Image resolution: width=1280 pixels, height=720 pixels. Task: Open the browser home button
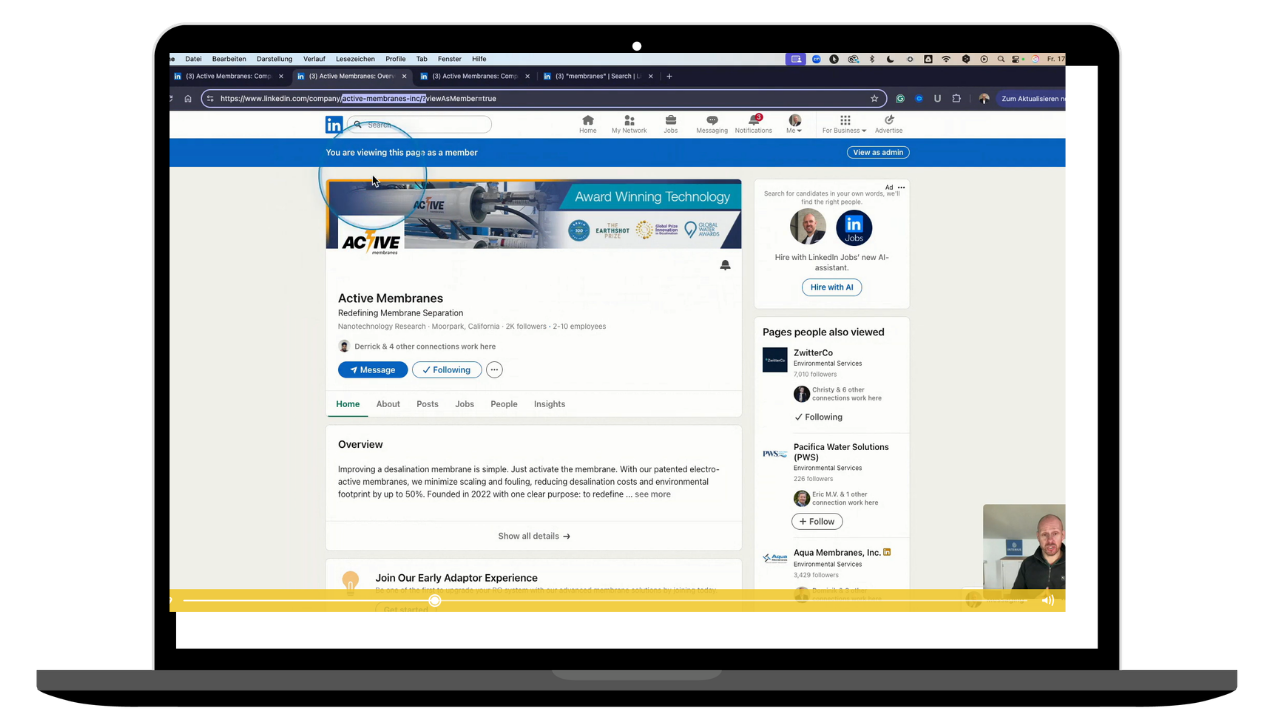[x=188, y=99]
